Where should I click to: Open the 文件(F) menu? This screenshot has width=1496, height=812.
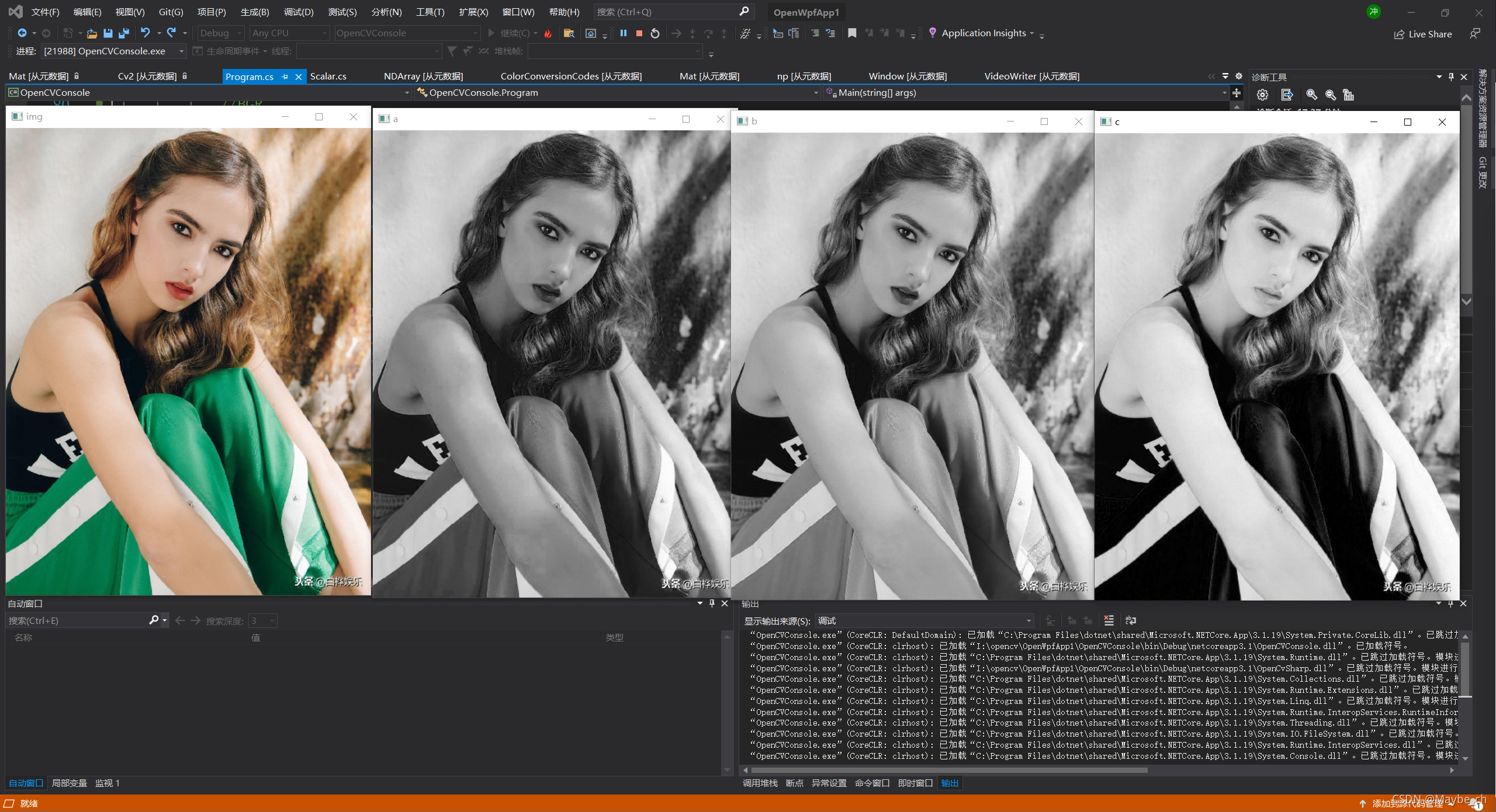45,12
